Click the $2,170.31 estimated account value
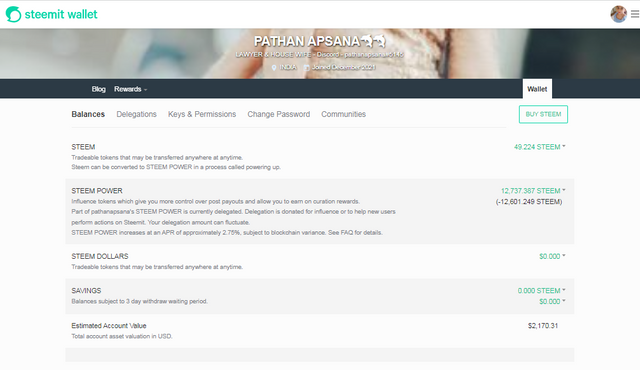This screenshot has height=370, width=640. coord(543,326)
